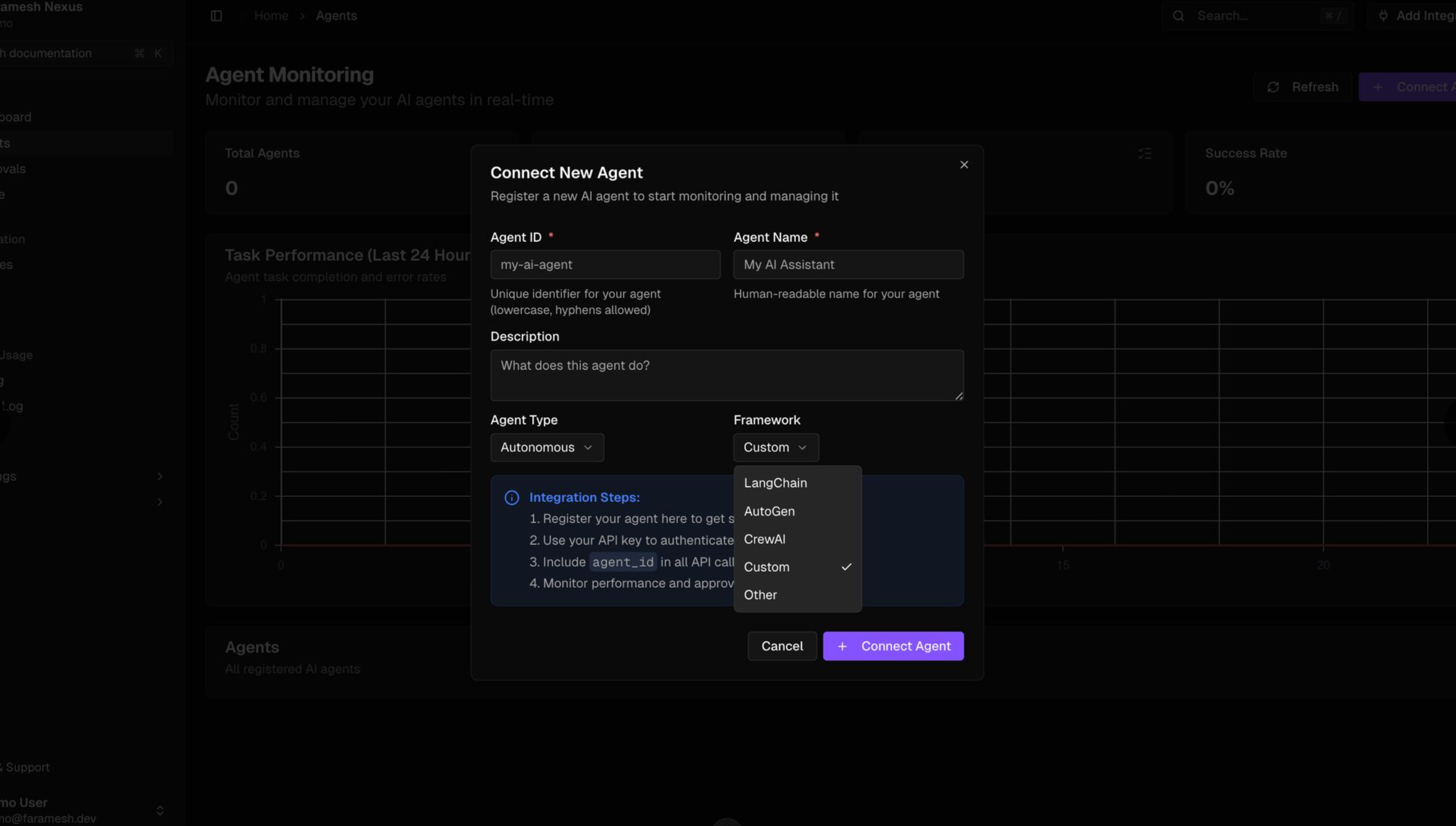Select the checked Custom framework option
The height and width of the screenshot is (826, 1456).
767,567
